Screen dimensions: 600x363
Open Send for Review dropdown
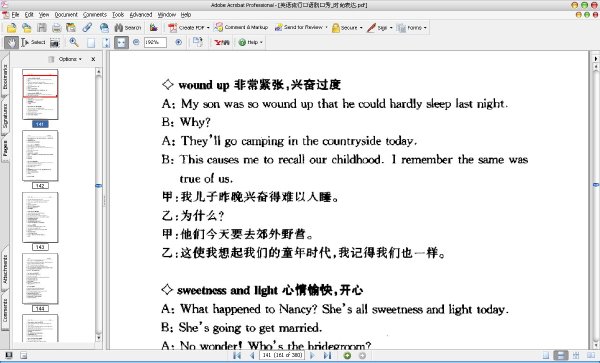[301, 28]
